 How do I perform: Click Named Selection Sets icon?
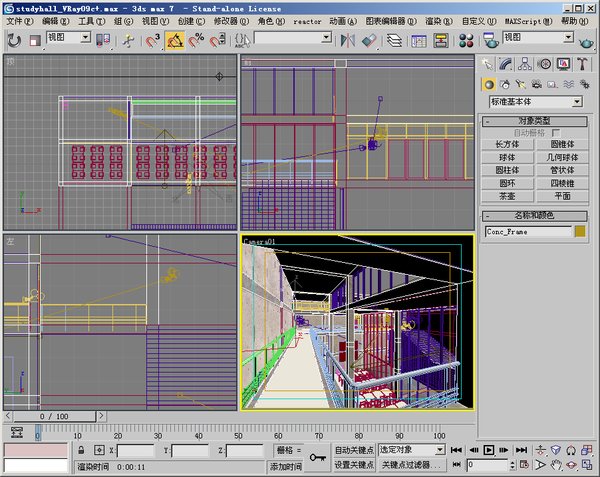242,41
